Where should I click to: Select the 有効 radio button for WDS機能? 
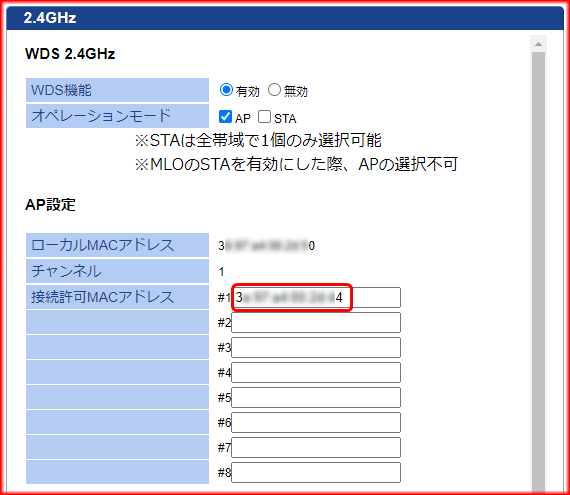(x=226, y=89)
